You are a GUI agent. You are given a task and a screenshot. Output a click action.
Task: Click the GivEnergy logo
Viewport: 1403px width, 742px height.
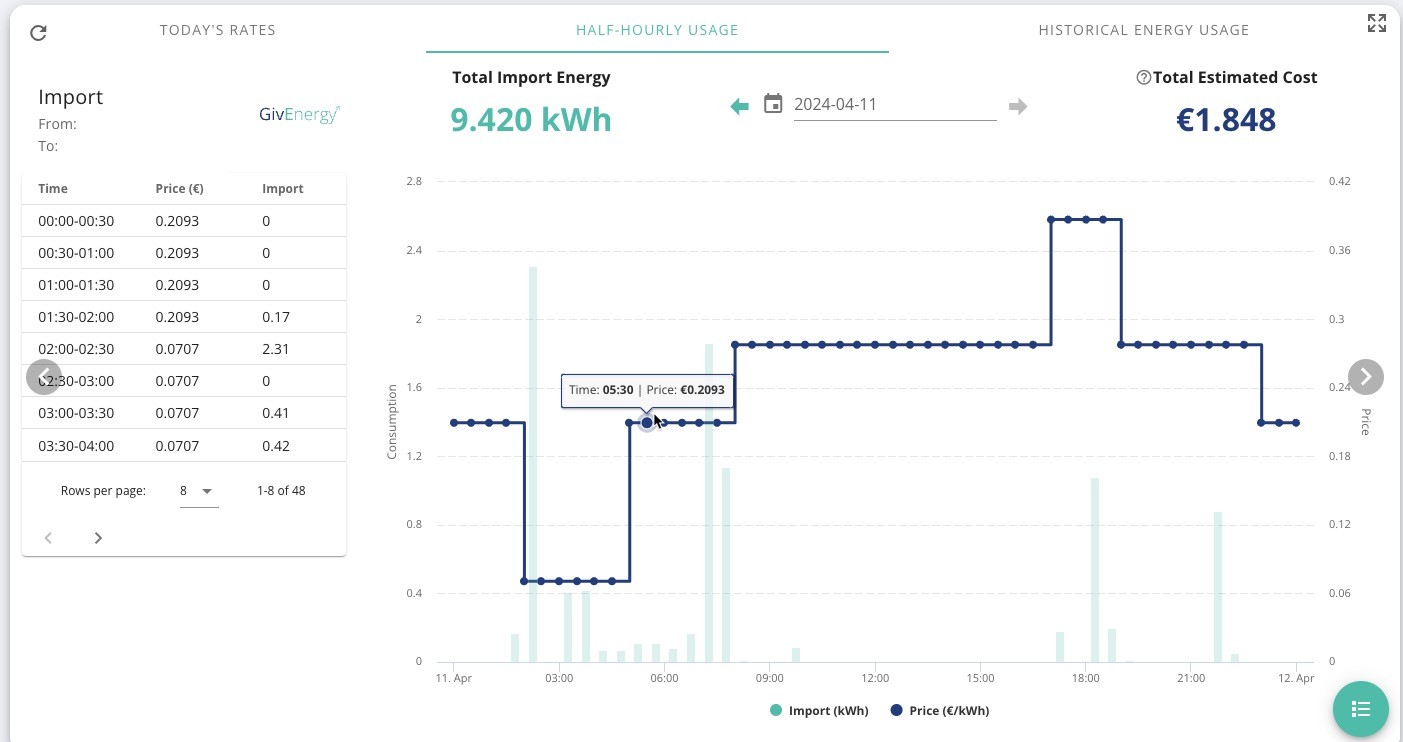click(x=300, y=115)
